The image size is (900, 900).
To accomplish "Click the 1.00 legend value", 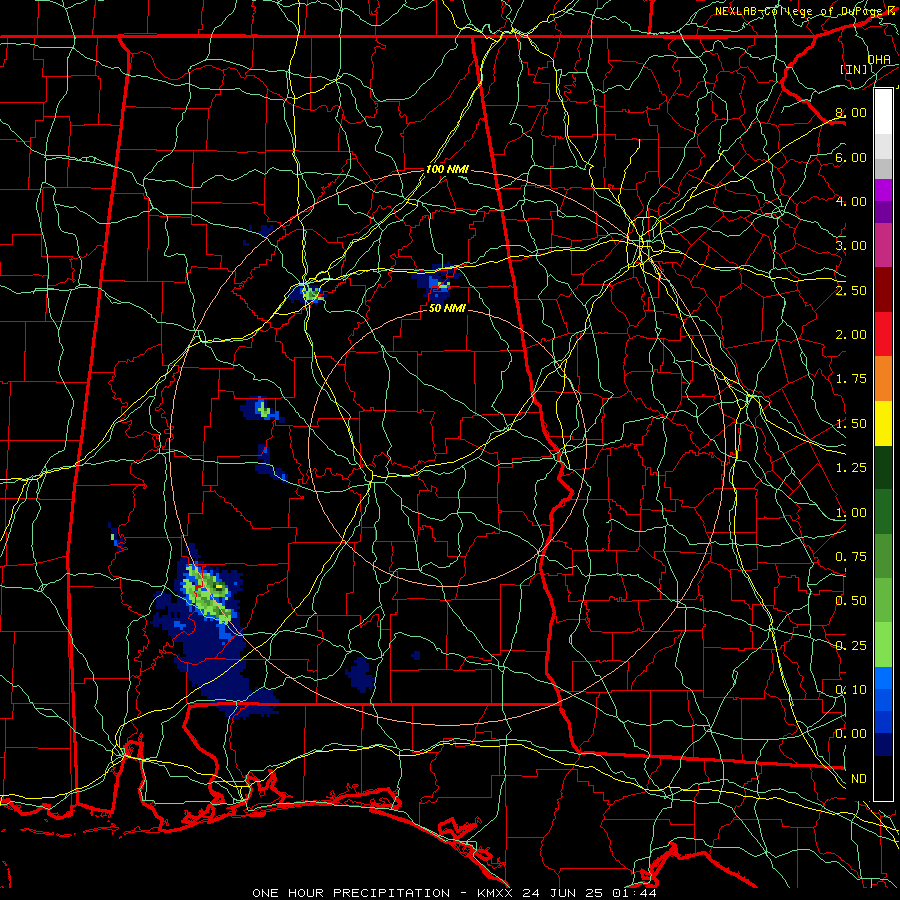I will point(851,513).
